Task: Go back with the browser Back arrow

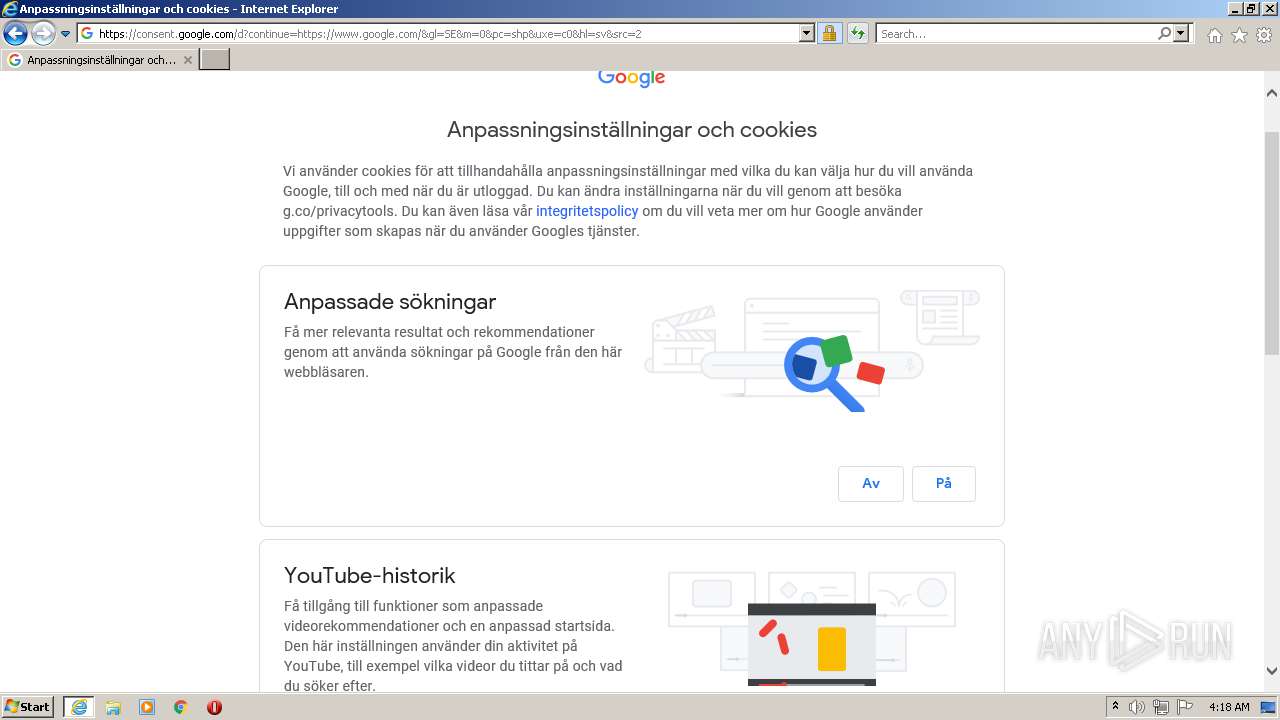Action: pyautogui.click(x=15, y=34)
